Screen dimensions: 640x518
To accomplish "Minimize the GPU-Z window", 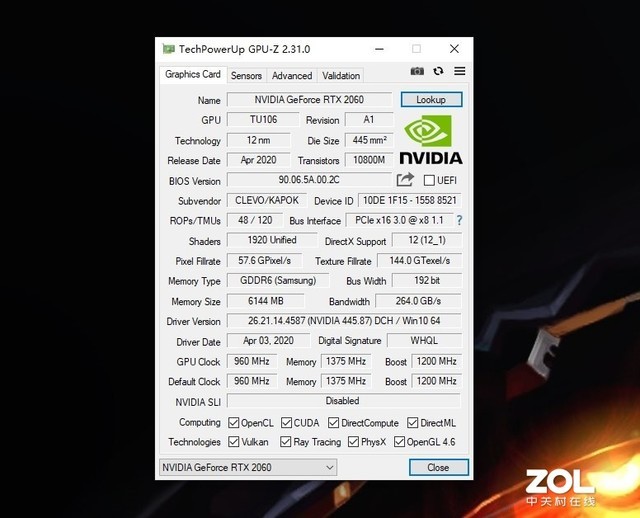I will [379, 49].
